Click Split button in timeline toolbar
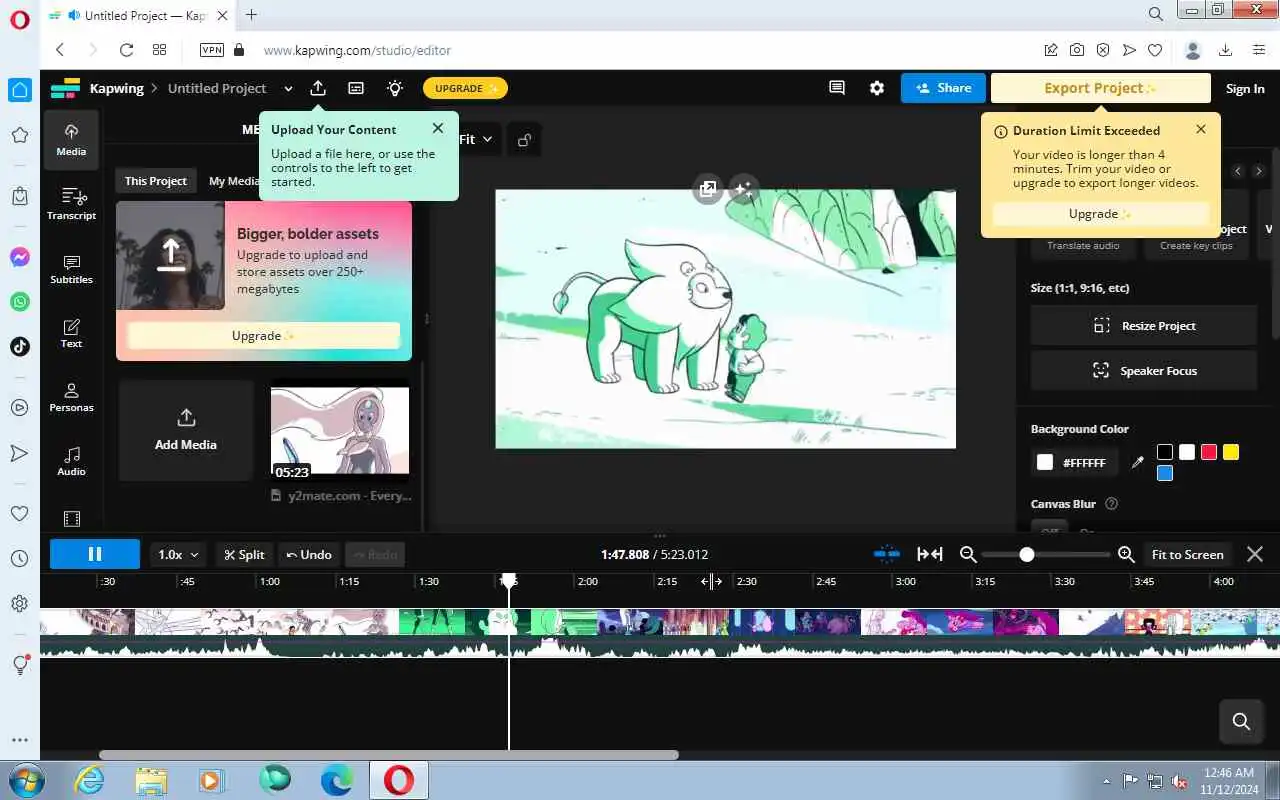Image resolution: width=1280 pixels, height=800 pixels. [x=245, y=554]
